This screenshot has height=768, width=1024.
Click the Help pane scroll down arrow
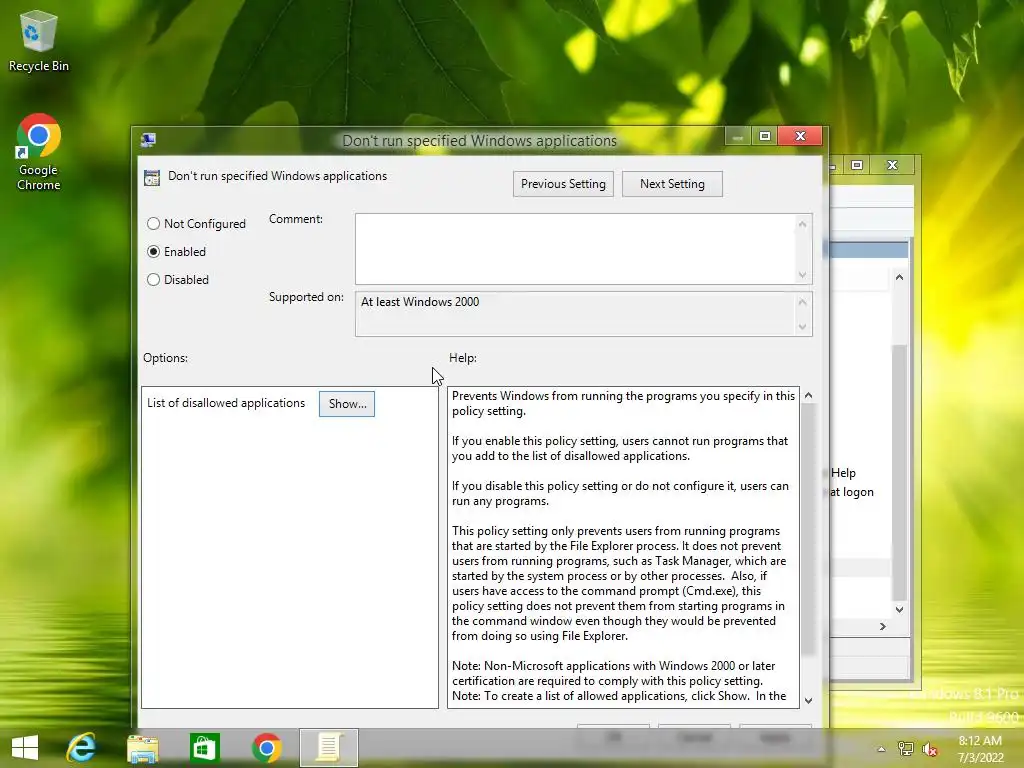(x=808, y=700)
